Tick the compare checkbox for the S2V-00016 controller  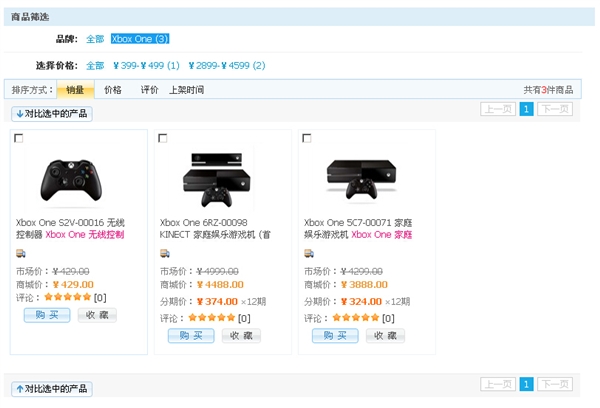pyautogui.click(x=18, y=138)
